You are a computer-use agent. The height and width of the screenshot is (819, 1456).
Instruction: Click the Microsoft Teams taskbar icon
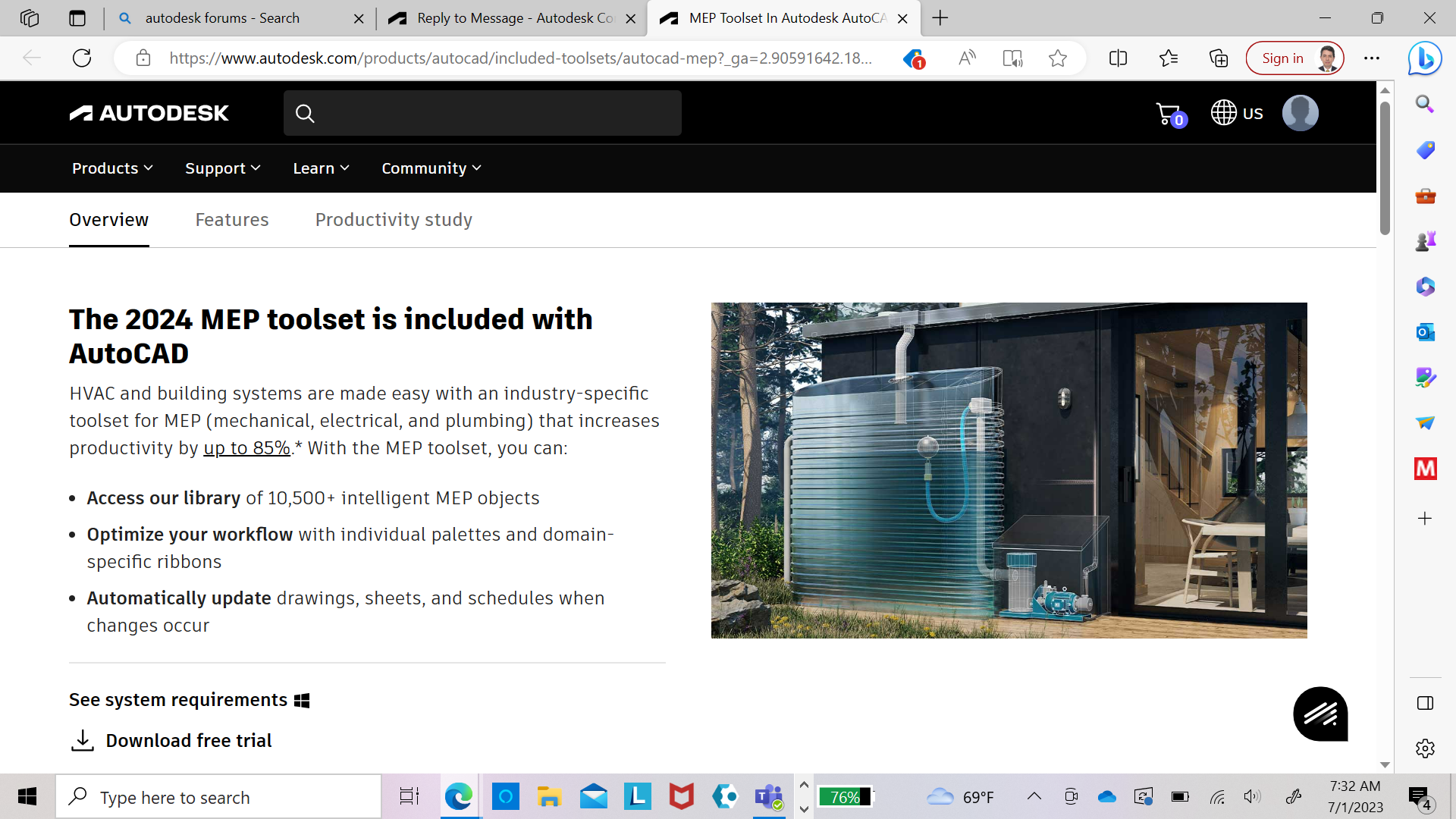click(x=770, y=797)
